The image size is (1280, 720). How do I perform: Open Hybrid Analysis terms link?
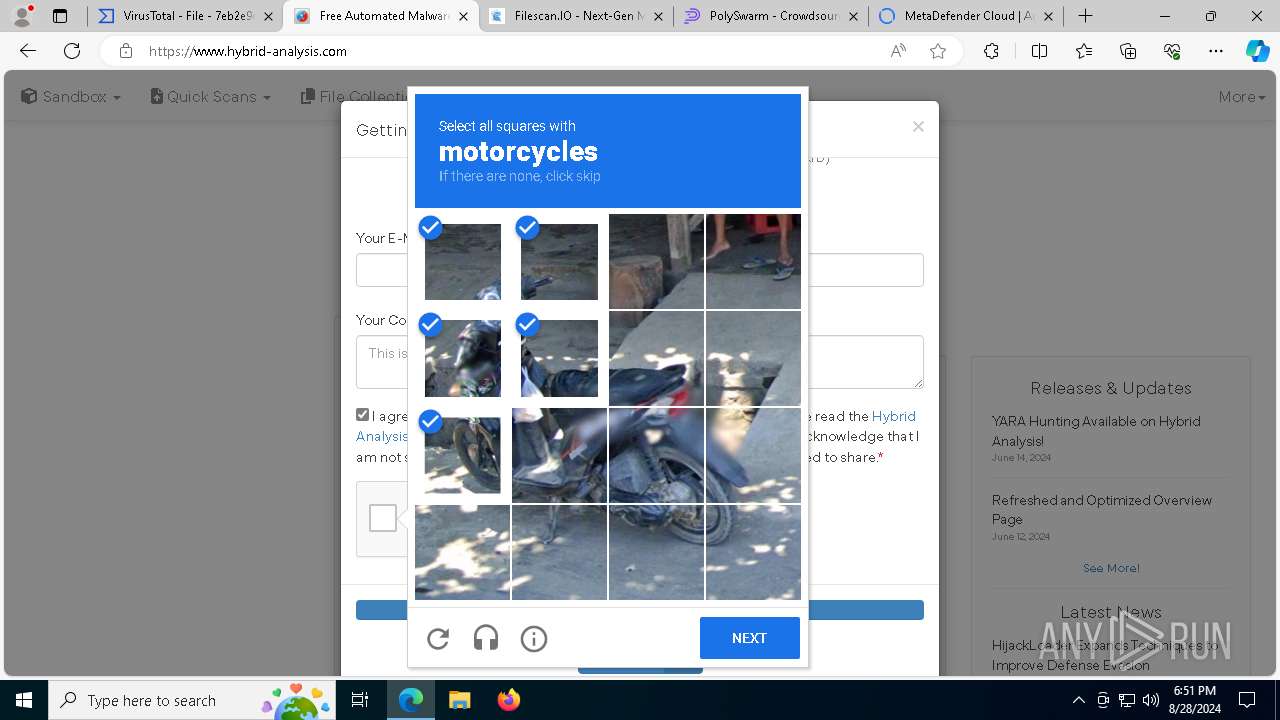tap(893, 416)
